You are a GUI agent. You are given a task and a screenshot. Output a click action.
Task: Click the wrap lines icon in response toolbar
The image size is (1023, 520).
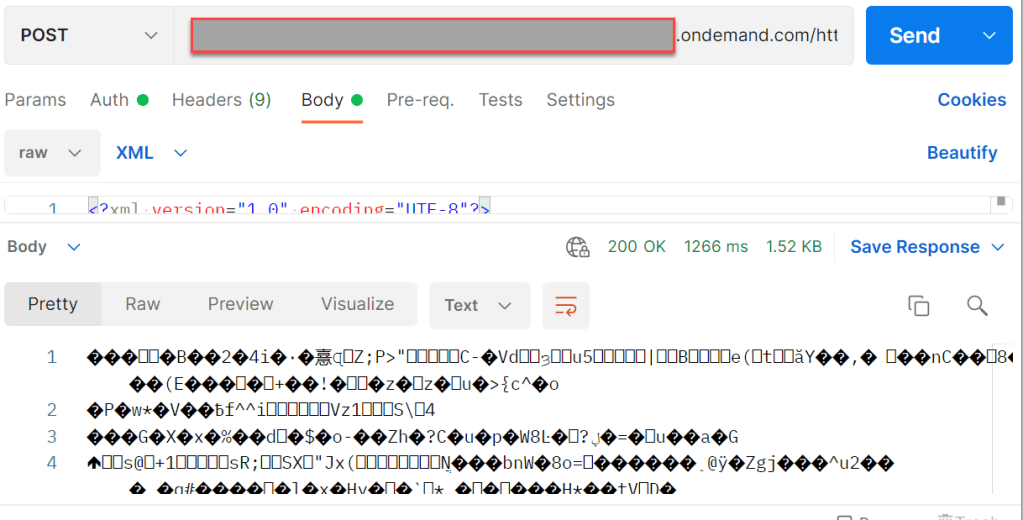(566, 306)
